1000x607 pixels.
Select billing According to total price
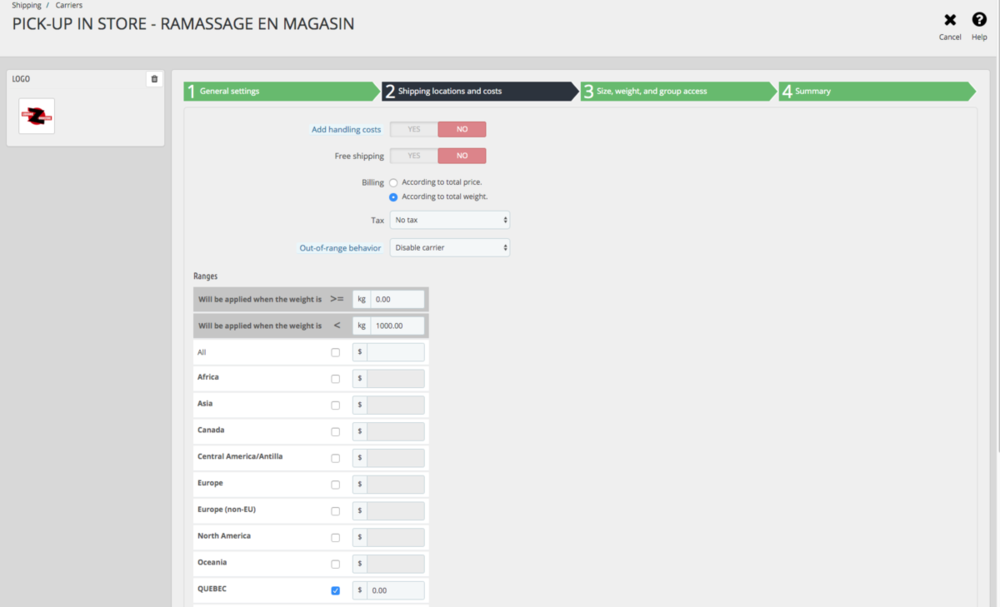pos(394,183)
